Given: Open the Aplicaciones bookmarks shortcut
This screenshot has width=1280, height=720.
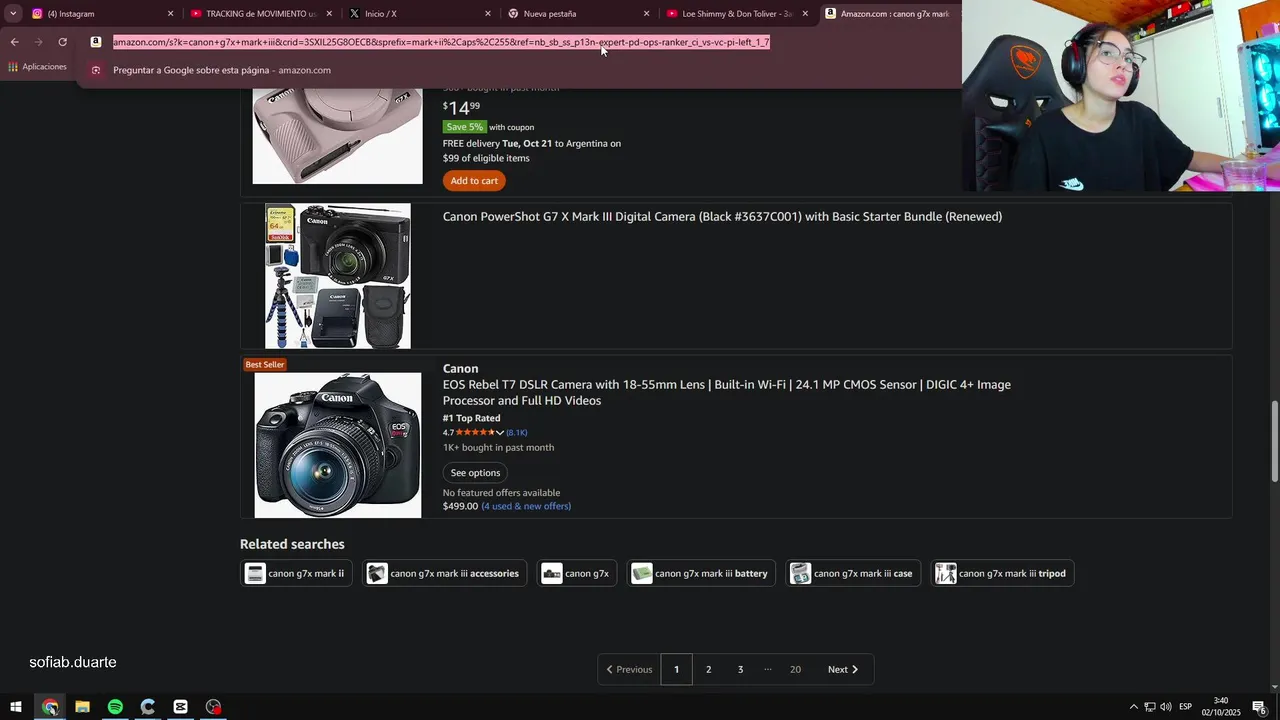Looking at the screenshot, I should tap(37, 67).
